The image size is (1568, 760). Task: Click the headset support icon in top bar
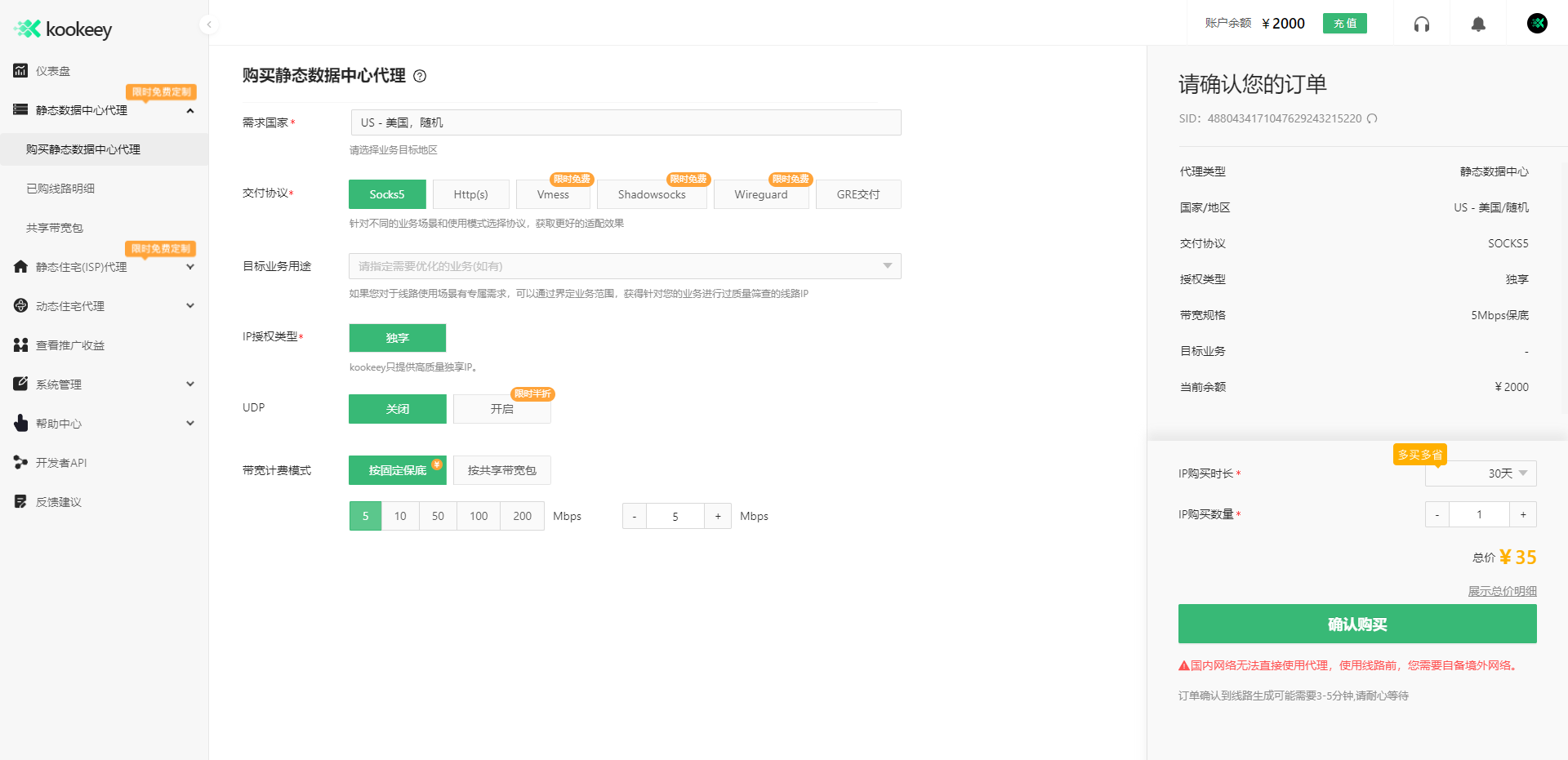coord(1421,24)
